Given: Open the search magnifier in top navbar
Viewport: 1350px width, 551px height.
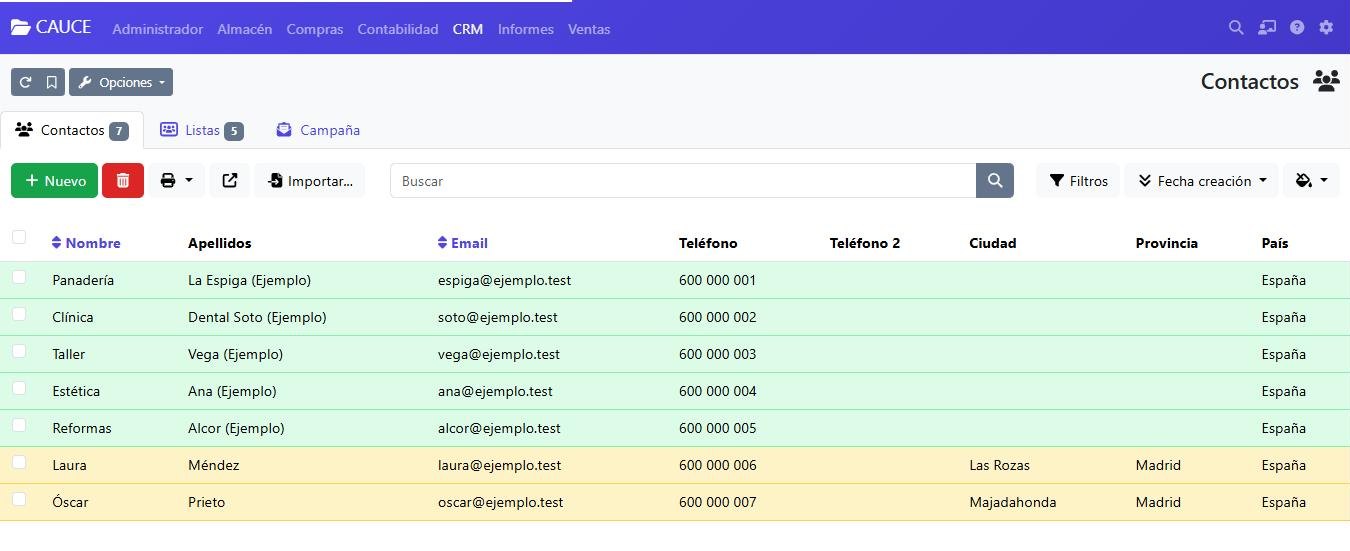Looking at the screenshot, I should click(1236, 28).
